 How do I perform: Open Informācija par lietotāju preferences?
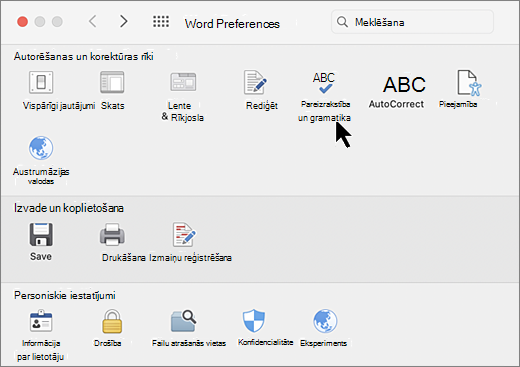pos(41,321)
